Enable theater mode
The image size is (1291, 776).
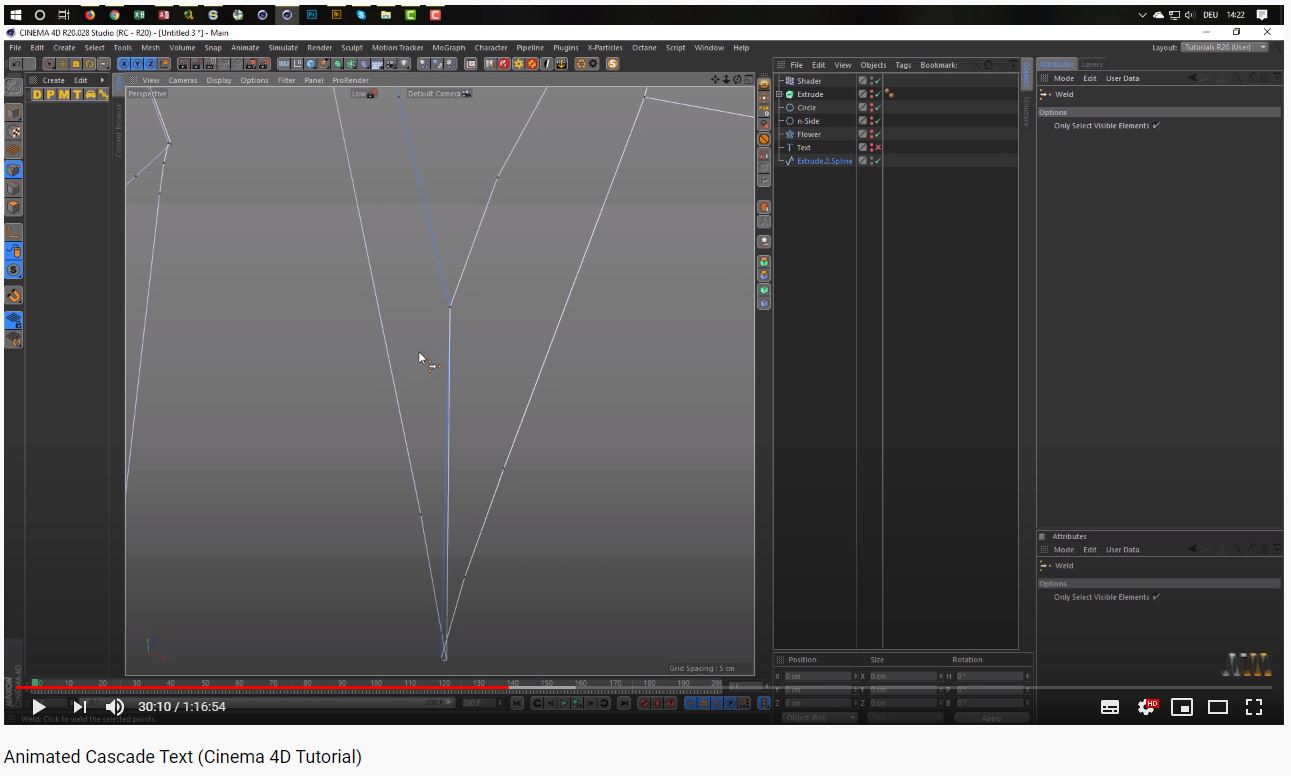(x=1218, y=707)
